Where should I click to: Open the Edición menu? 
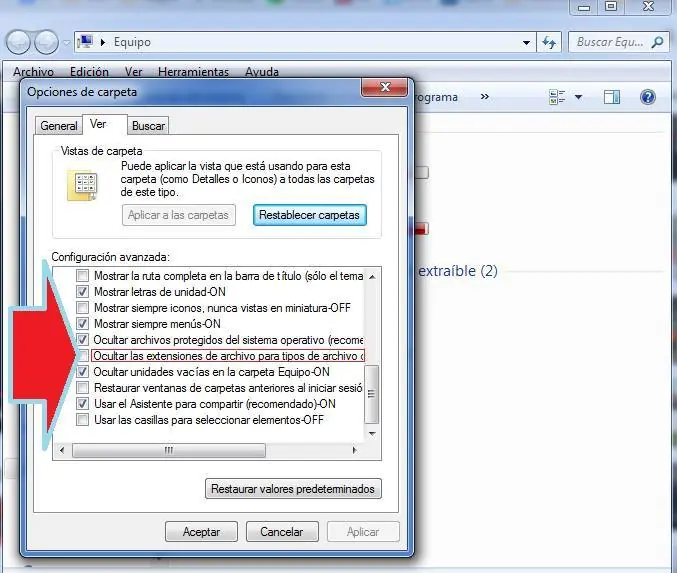tap(89, 72)
